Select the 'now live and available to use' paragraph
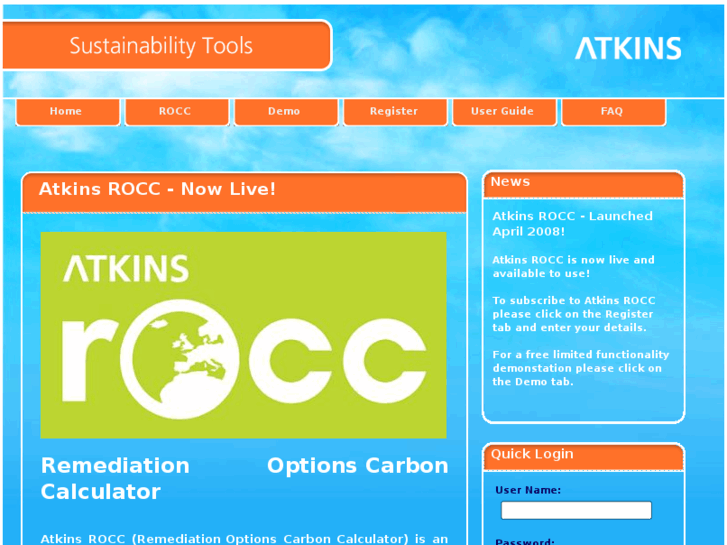The height and width of the screenshot is (545, 727). coord(574,267)
